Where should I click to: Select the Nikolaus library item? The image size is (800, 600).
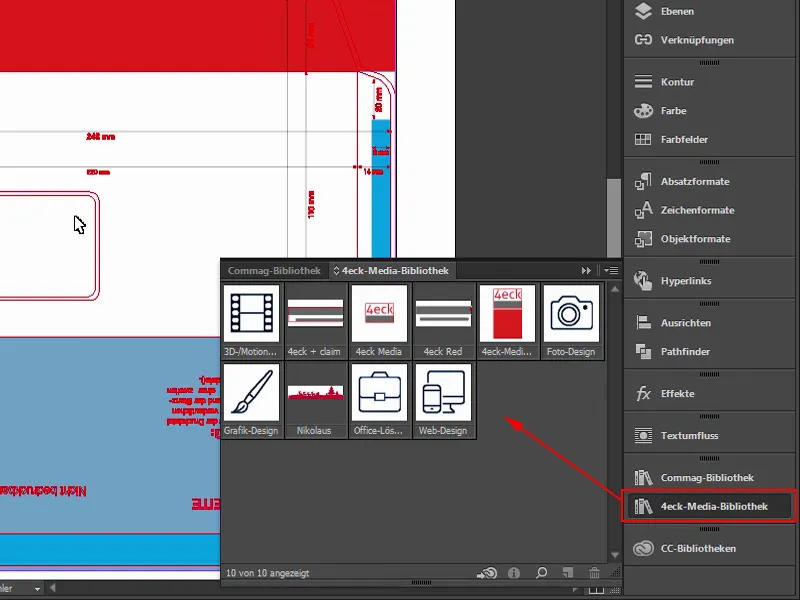point(315,401)
